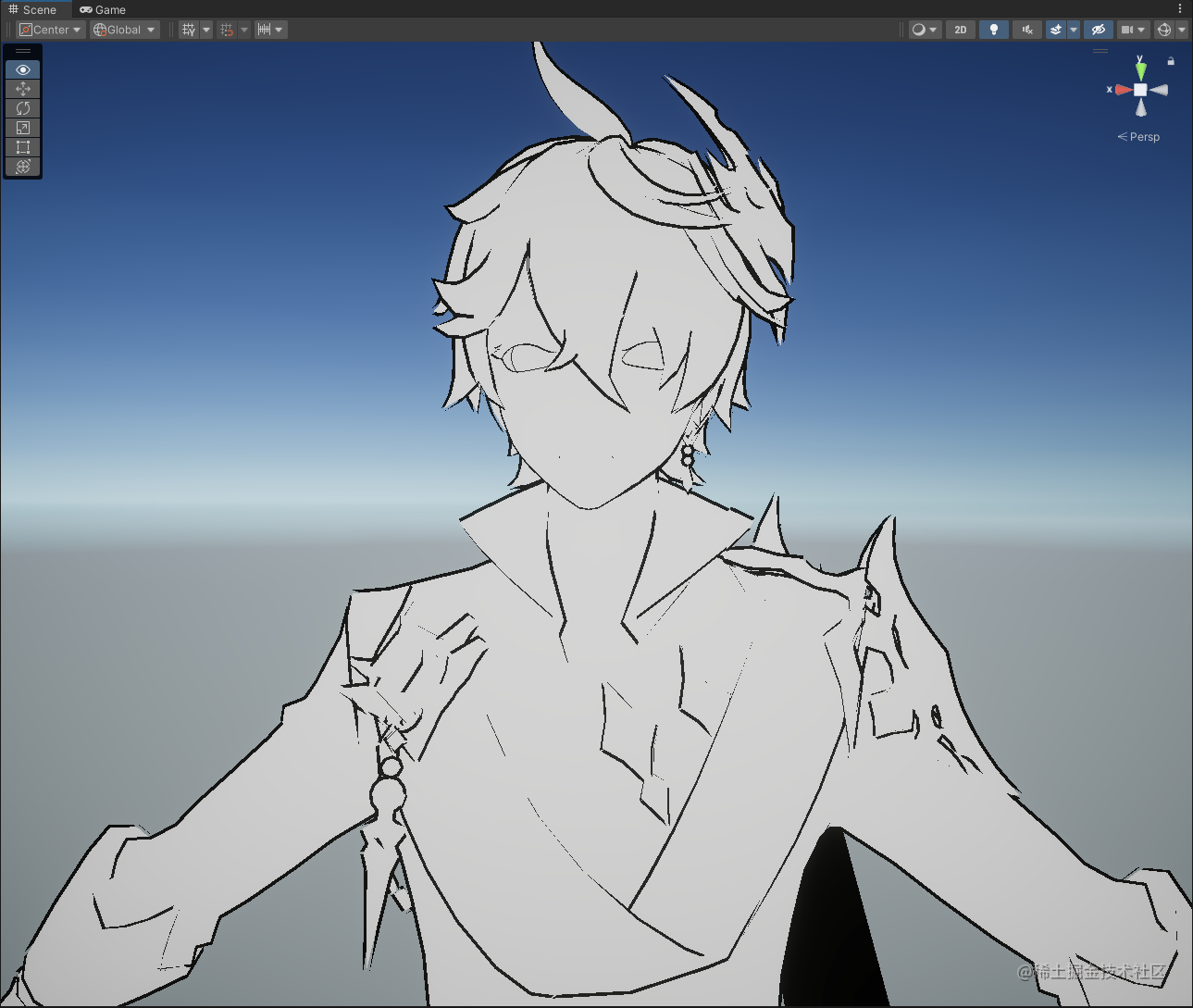Select the Scale tool

pyautogui.click(x=23, y=128)
